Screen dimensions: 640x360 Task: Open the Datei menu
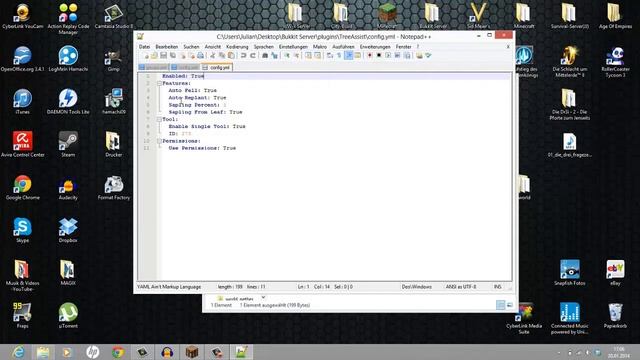(144, 47)
